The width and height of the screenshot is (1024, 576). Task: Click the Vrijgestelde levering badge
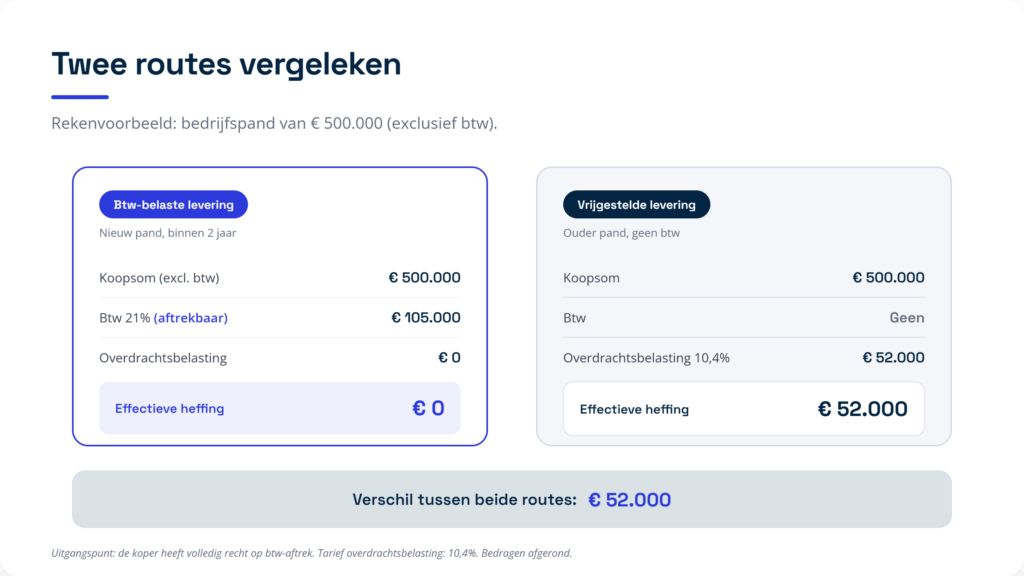[x=636, y=204]
